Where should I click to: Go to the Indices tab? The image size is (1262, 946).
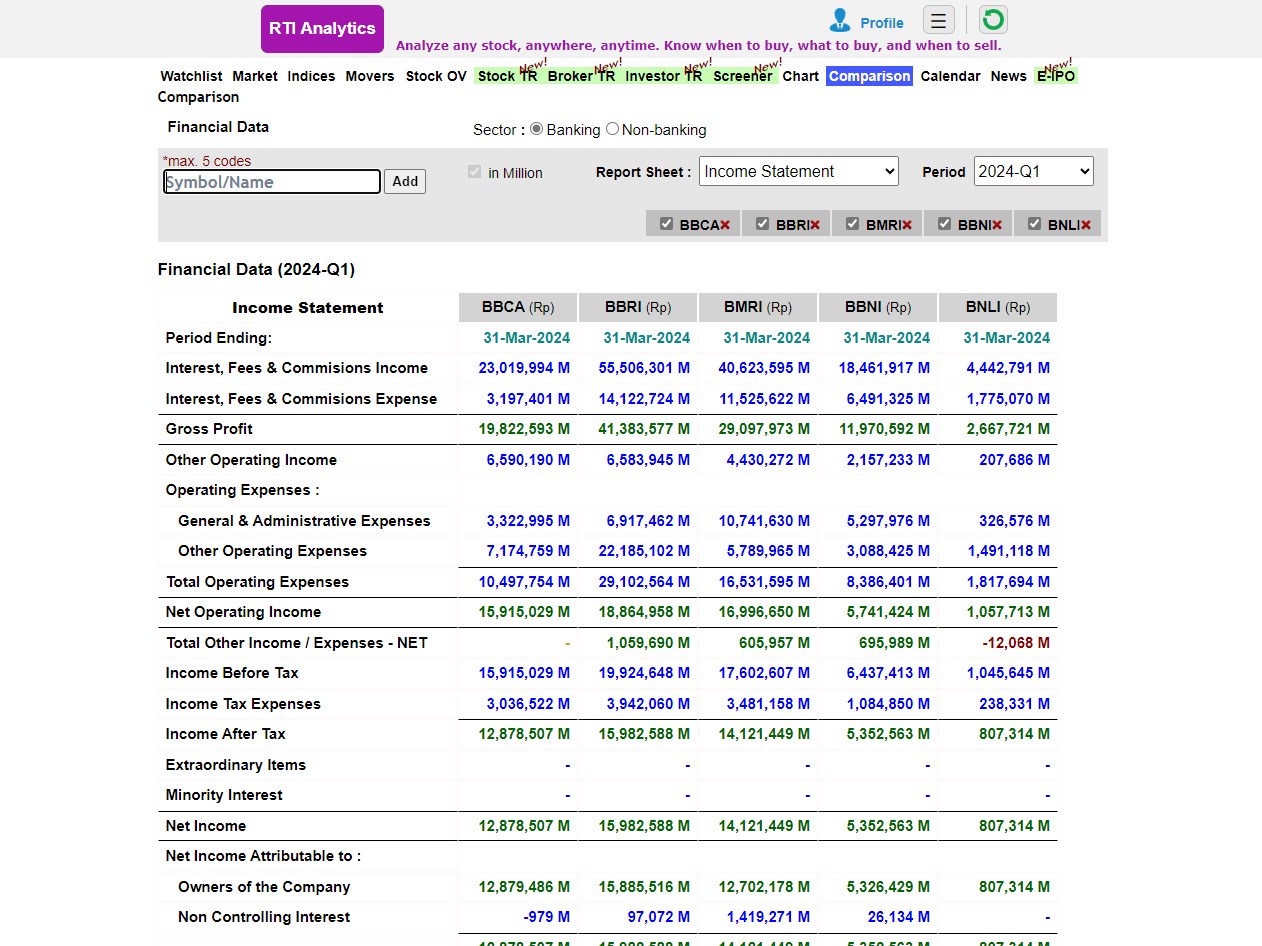311,76
